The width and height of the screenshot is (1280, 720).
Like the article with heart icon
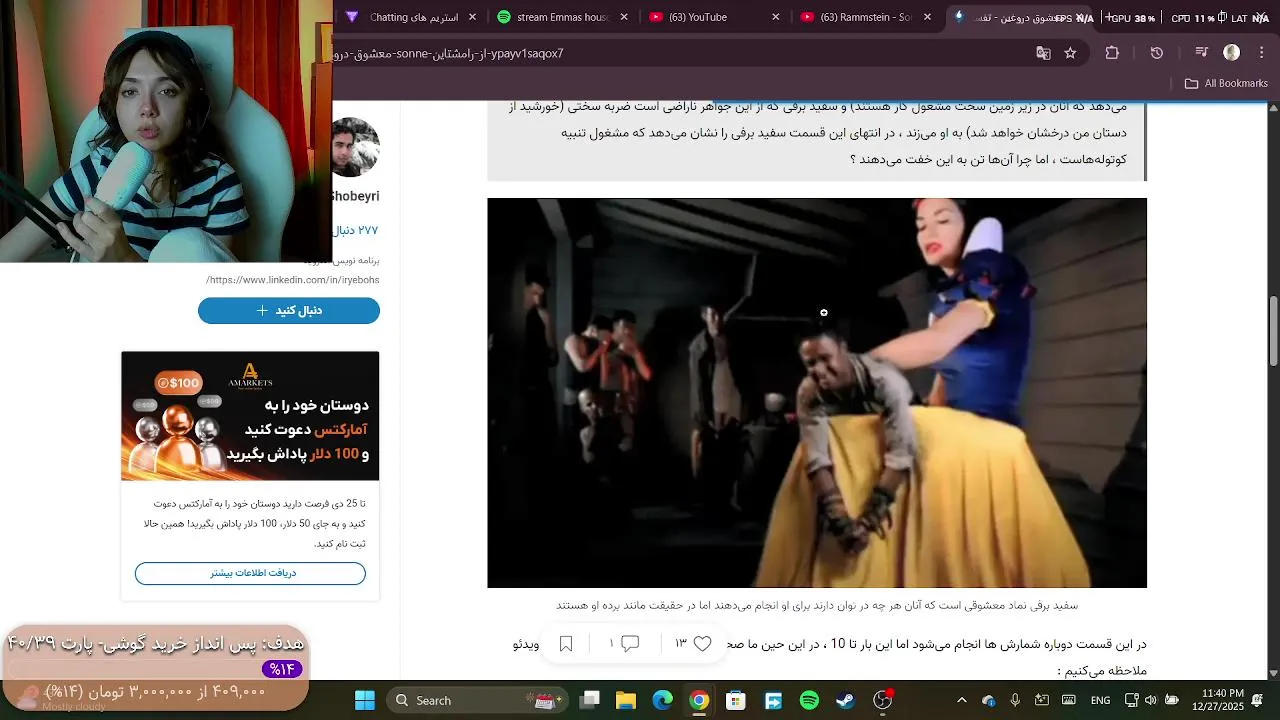pyautogui.click(x=702, y=644)
